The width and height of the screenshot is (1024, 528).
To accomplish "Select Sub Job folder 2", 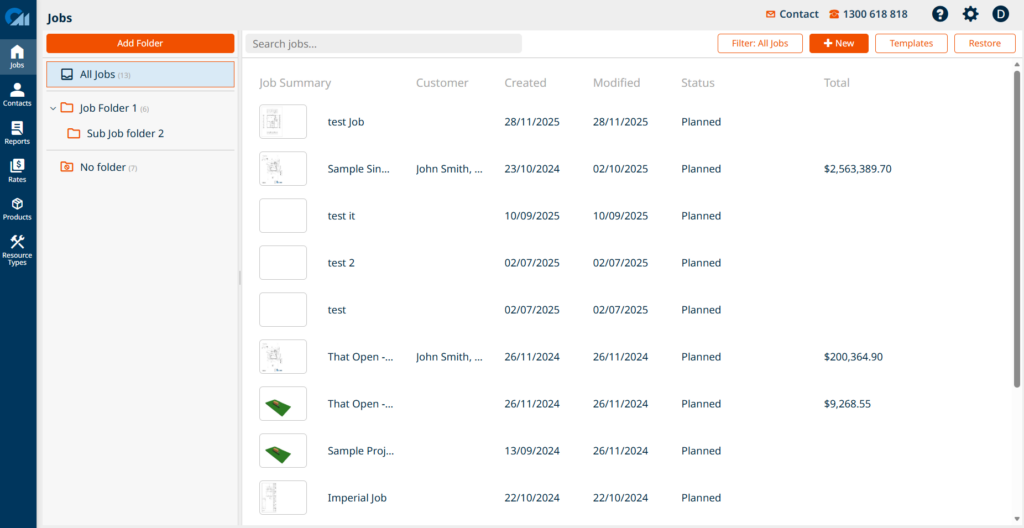I will tap(124, 133).
